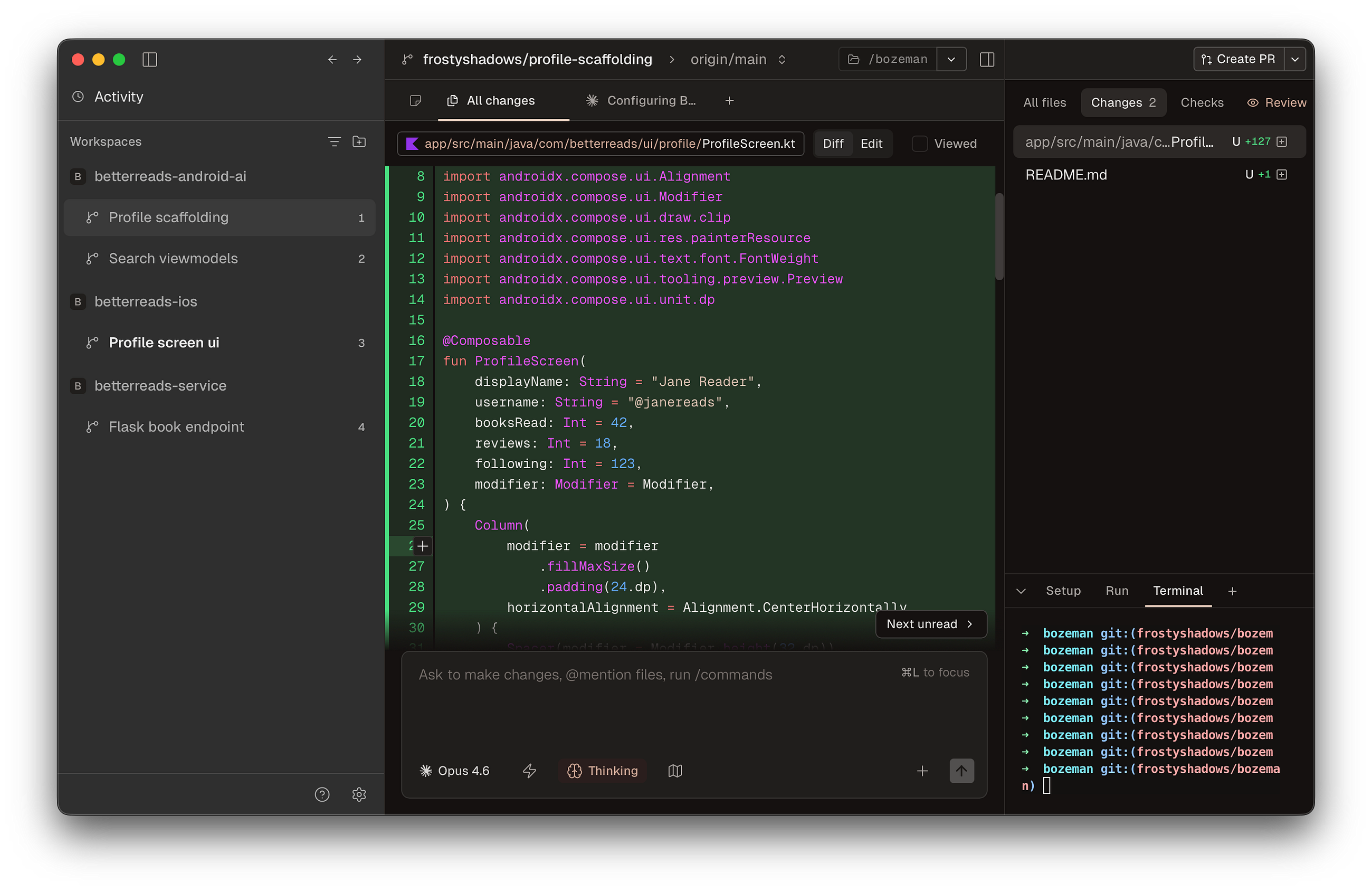This screenshot has height=891, width=1372.
Task: Select Search viewmodels workspace
Action: point(220,259)
